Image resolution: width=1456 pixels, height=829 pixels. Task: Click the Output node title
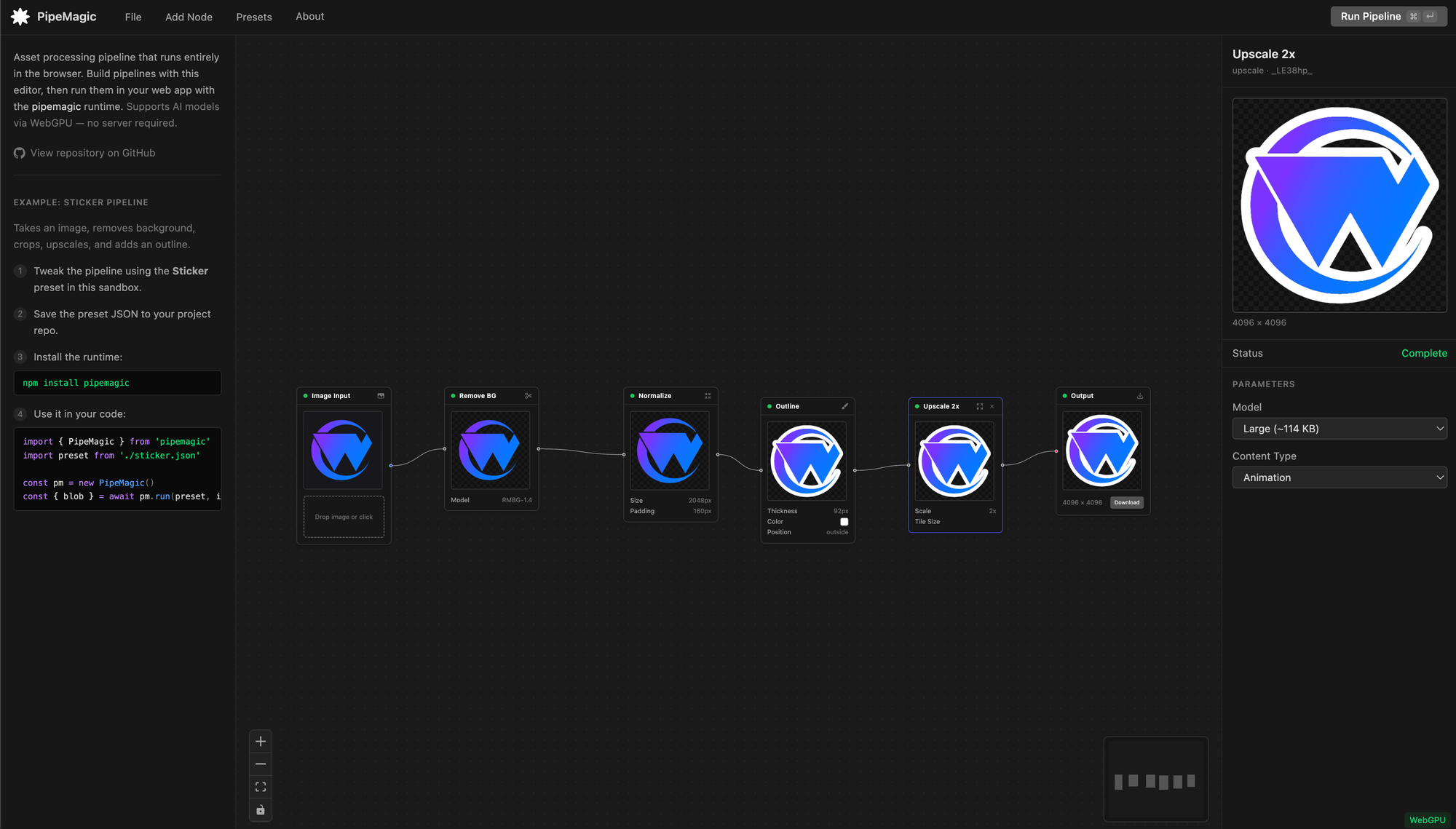(x=1082, y=396)
